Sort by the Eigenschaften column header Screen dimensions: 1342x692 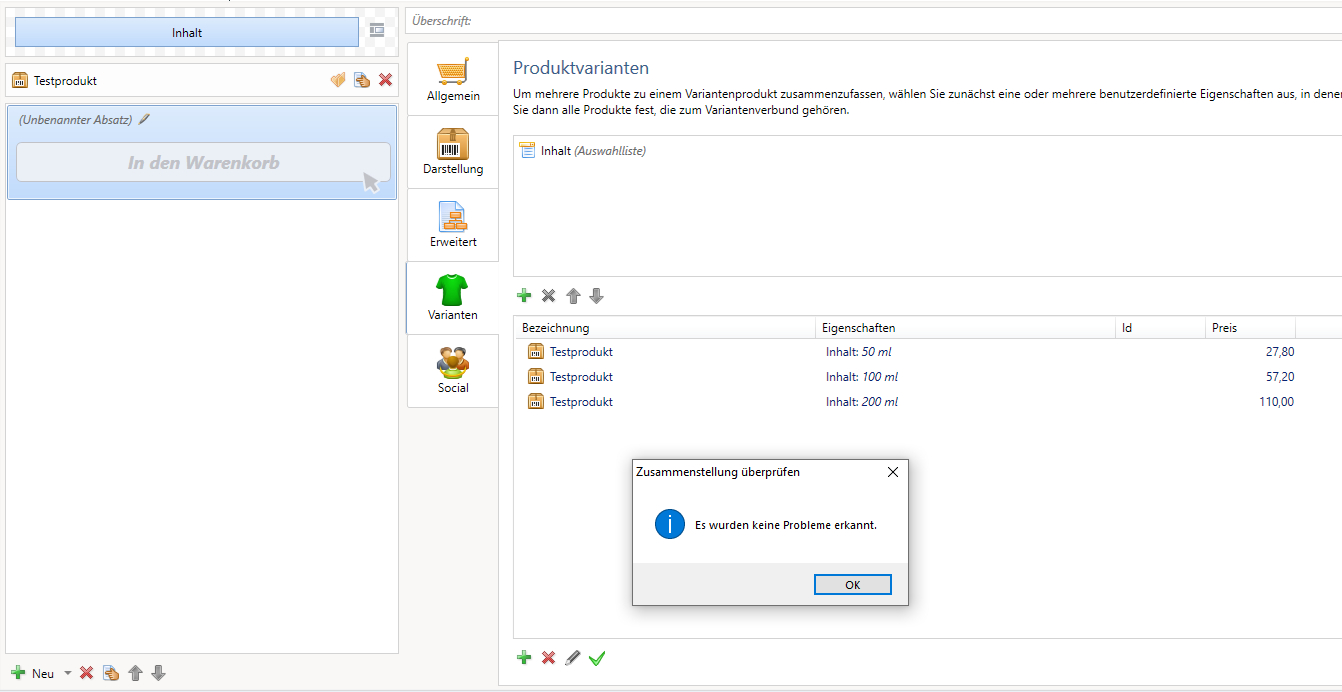pos(965,328)
